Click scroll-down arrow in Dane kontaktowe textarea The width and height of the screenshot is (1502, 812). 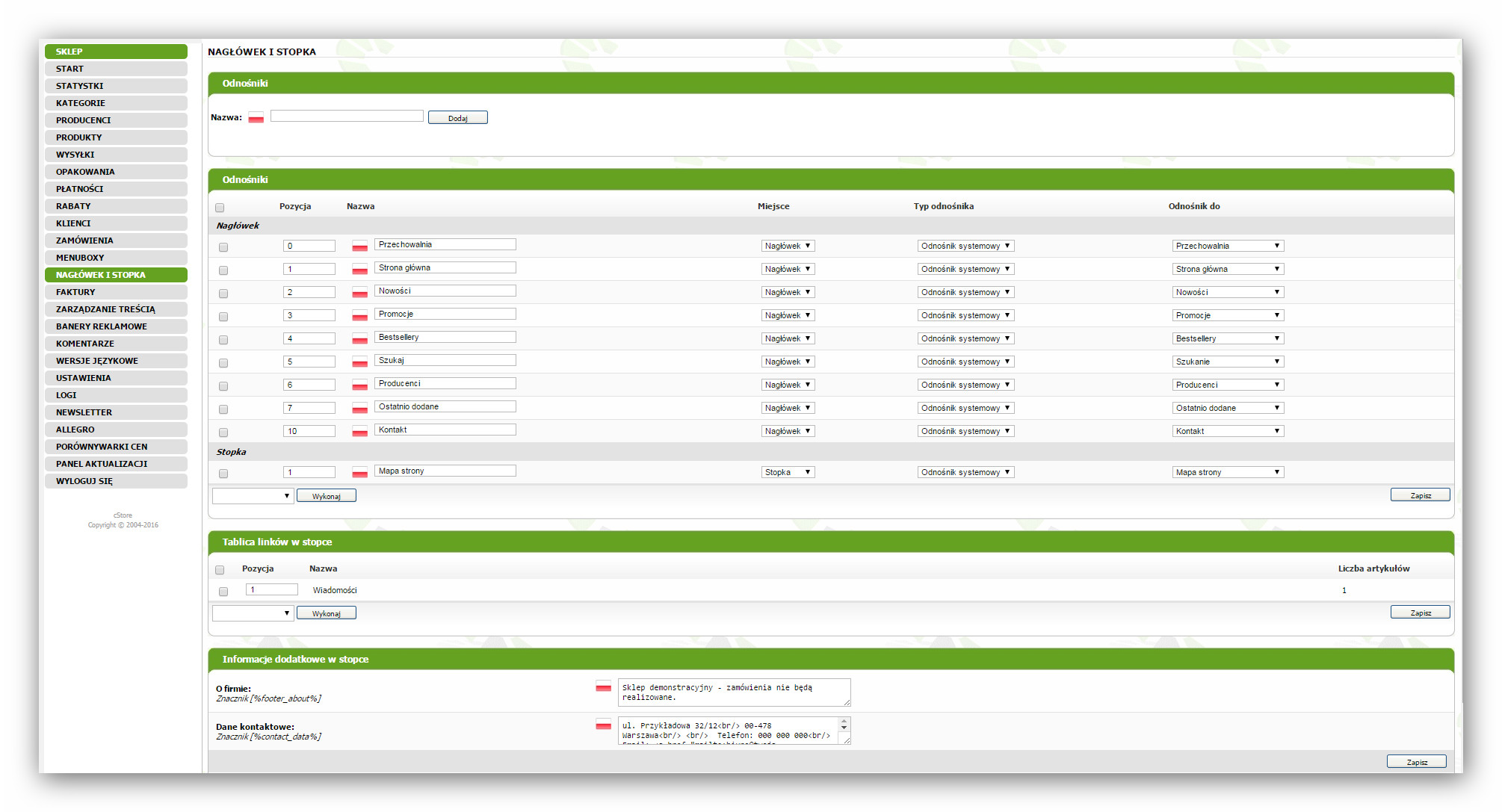tap(844, 728)
